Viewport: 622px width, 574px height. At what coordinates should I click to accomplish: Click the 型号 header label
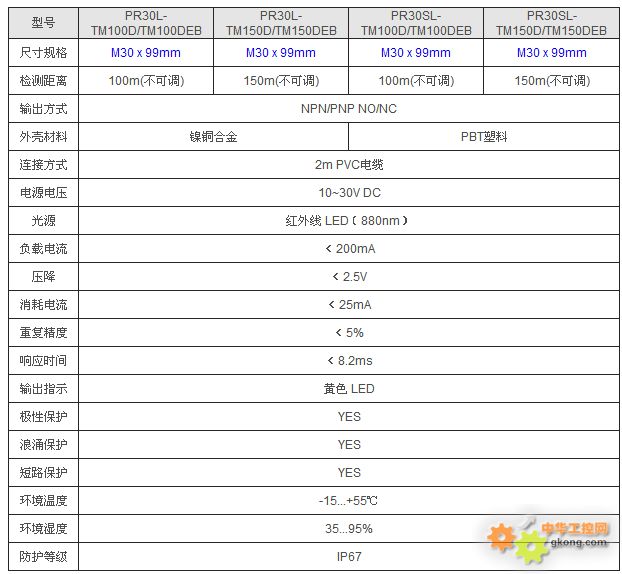pos(43,23)
